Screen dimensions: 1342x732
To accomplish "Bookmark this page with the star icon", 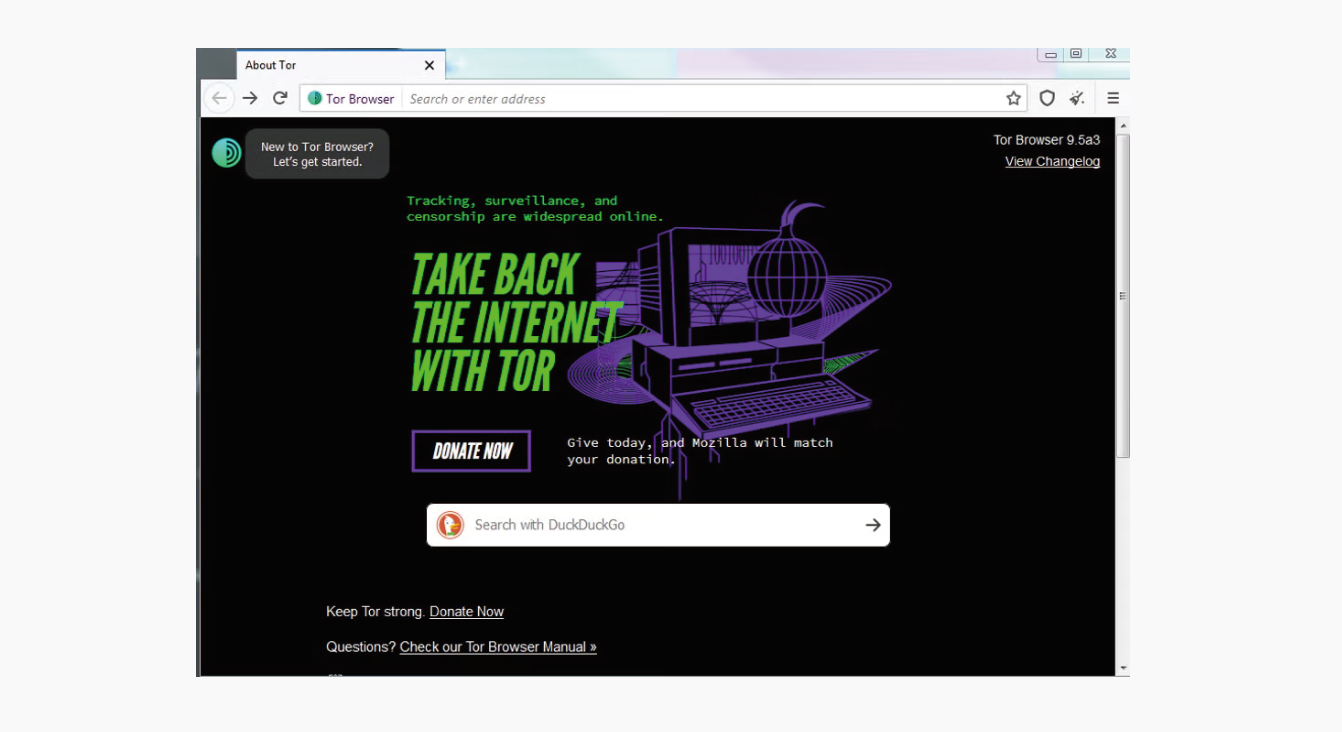I will pos(1014,98).
